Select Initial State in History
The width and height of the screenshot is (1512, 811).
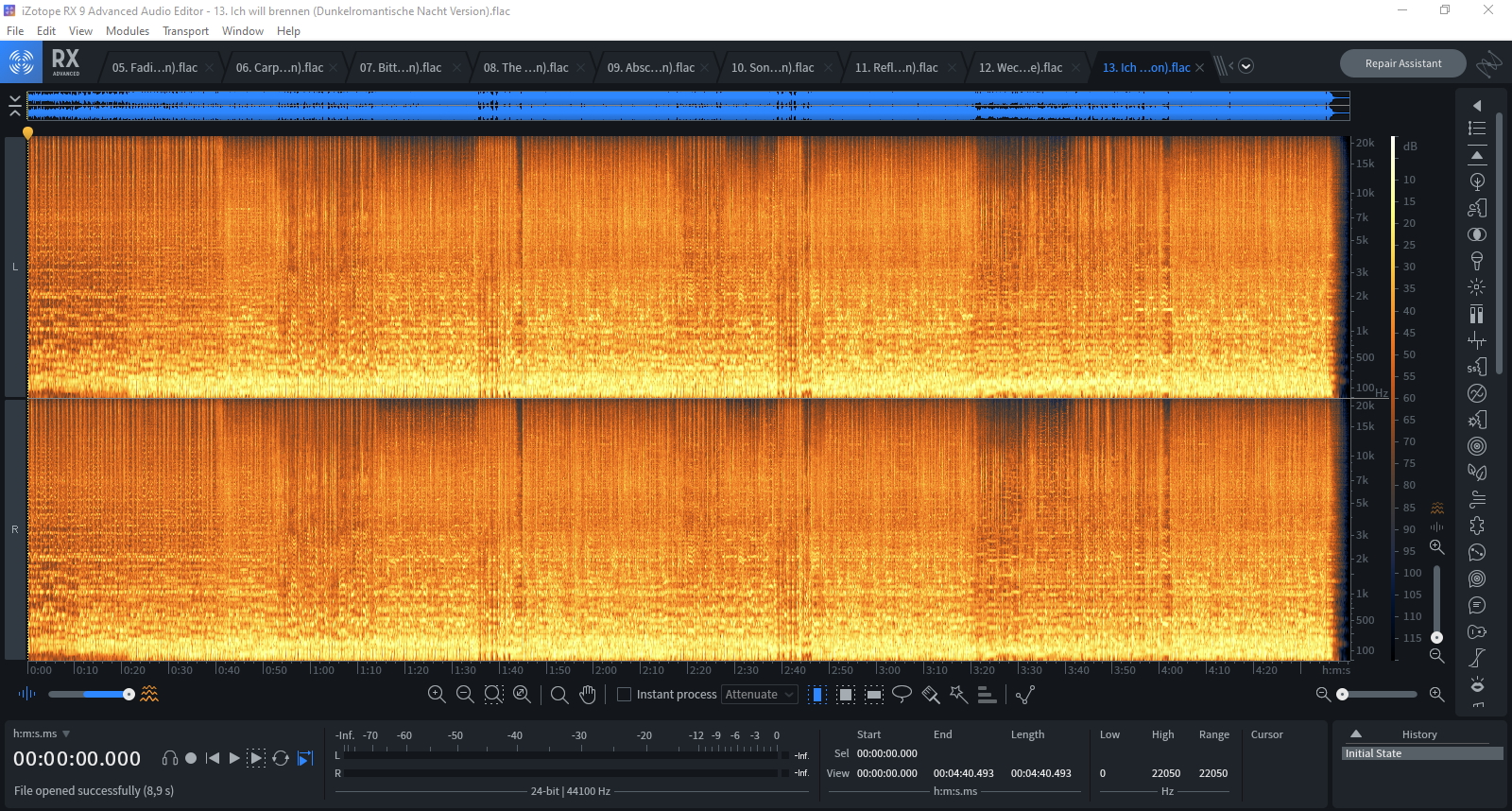(1374, 753)
